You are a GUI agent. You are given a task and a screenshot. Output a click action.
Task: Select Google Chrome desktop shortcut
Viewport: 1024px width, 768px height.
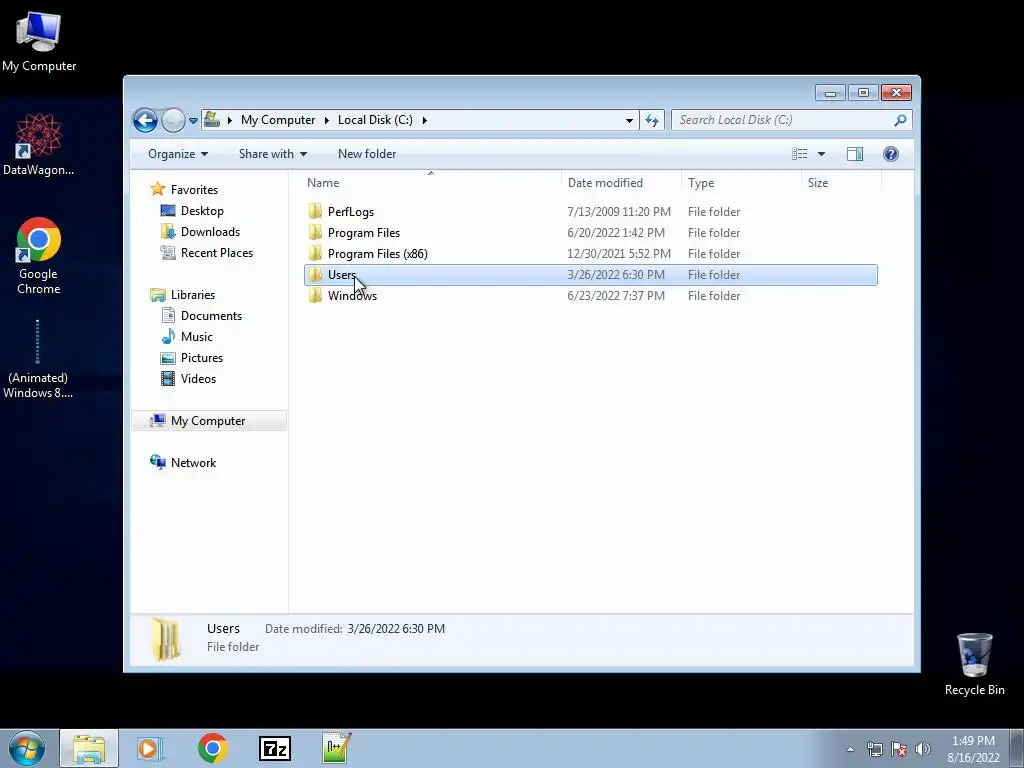[39, 256]
